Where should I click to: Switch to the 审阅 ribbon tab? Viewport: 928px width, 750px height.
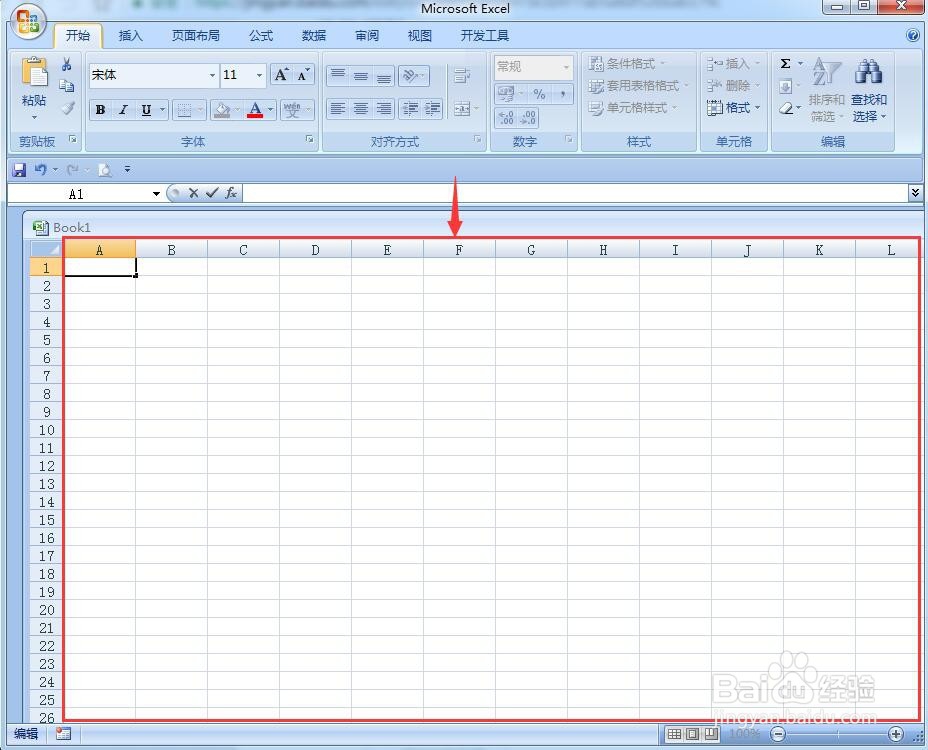click(367, 36)
